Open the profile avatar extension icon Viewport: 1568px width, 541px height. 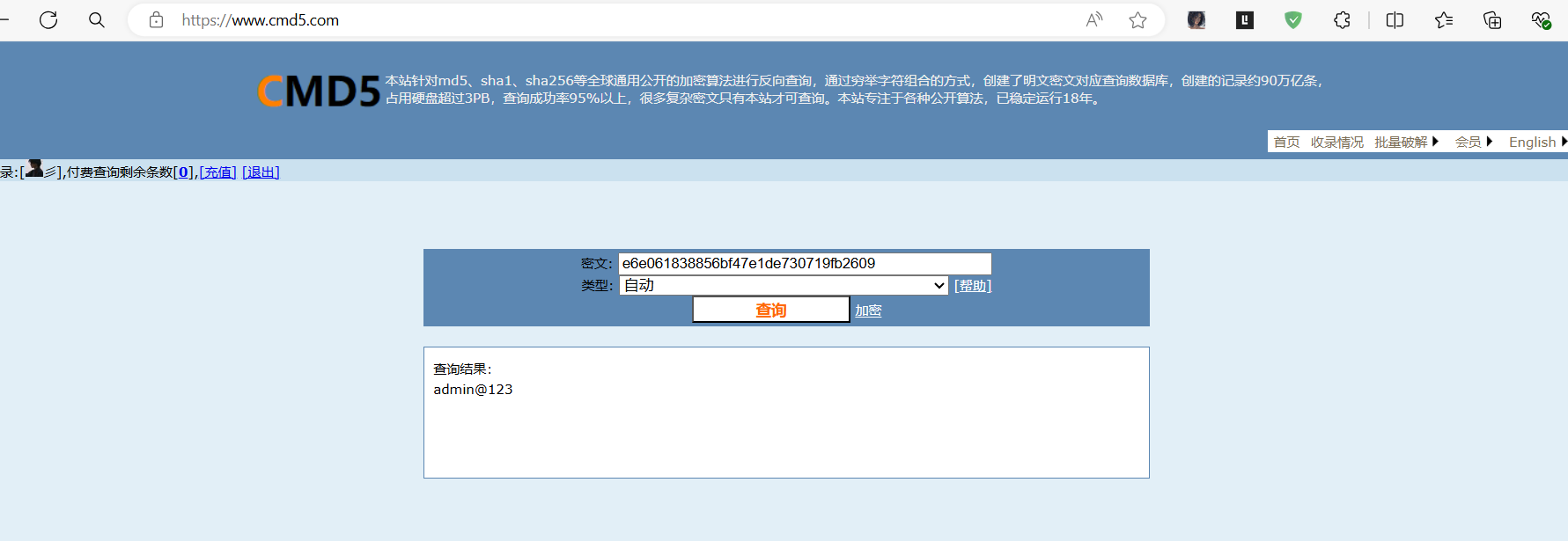tap(1196, 19)
